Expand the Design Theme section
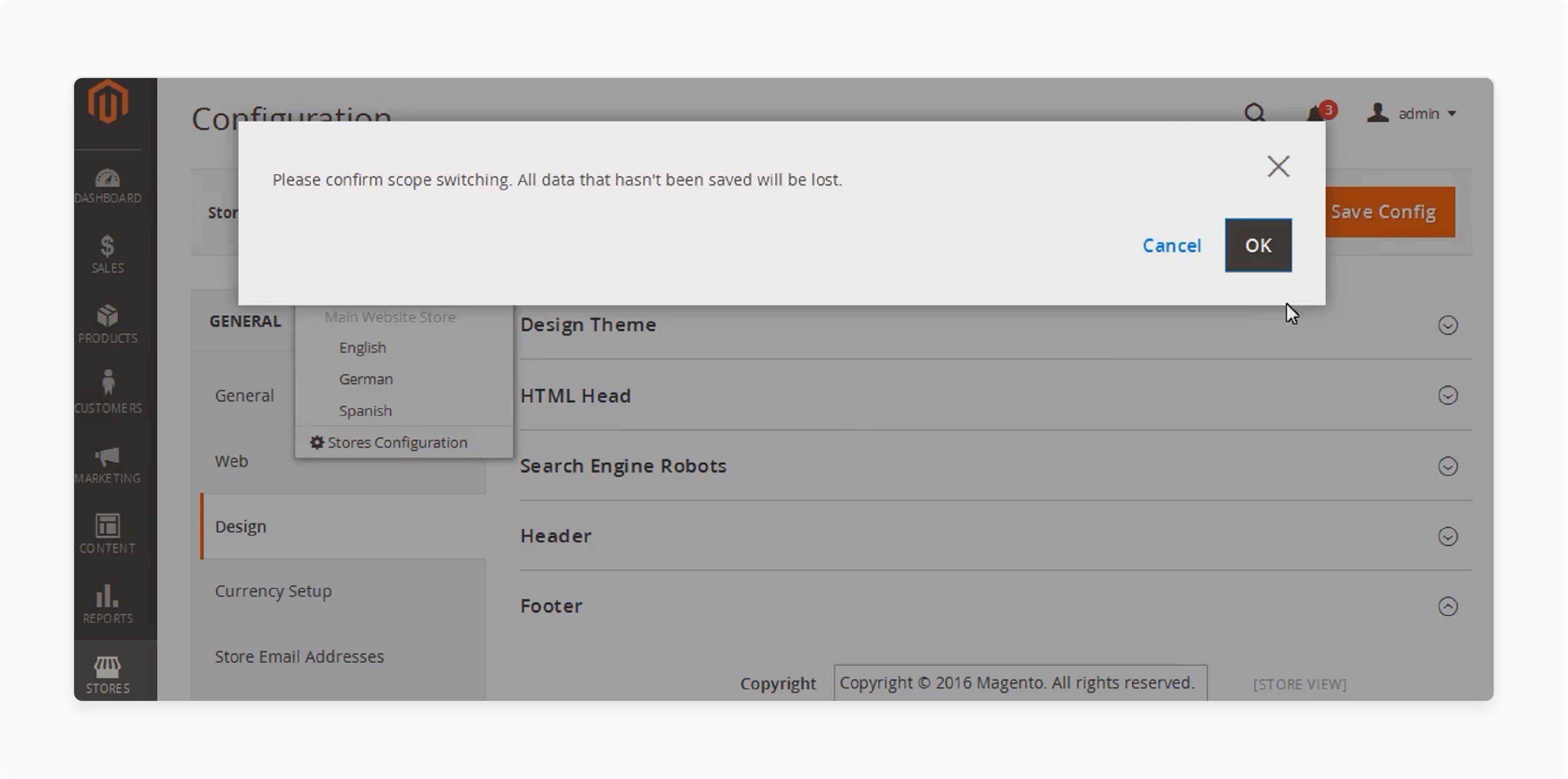The height and width of the screenshot is (779, 1568). [1448, 325]
